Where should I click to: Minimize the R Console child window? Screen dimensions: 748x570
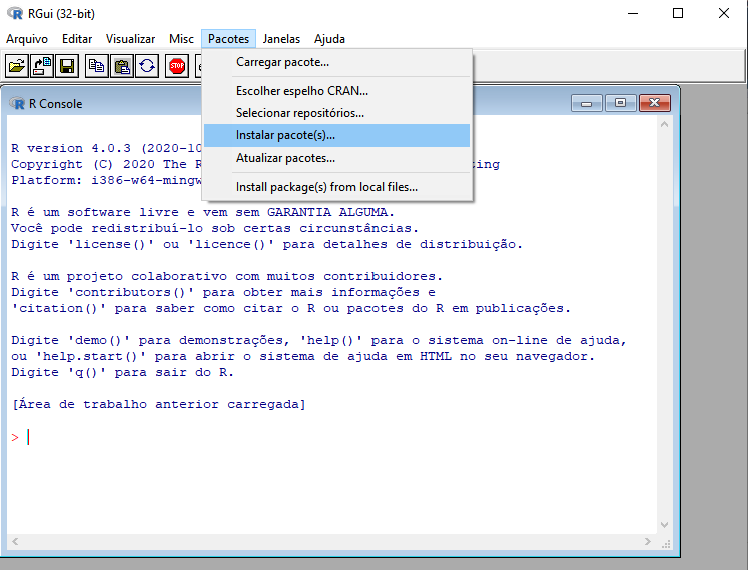587,103
